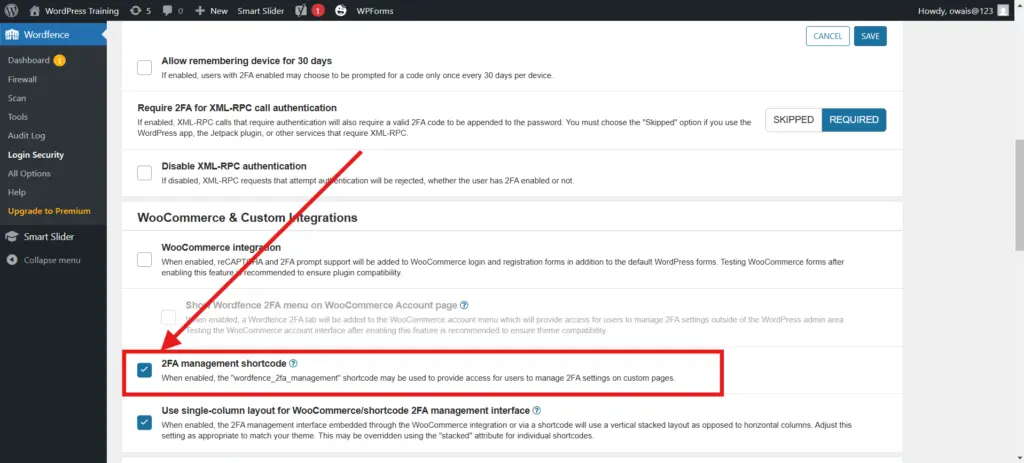Open the Audit Log page
This screenshot has height=463, width=1024.
[26, 136]
